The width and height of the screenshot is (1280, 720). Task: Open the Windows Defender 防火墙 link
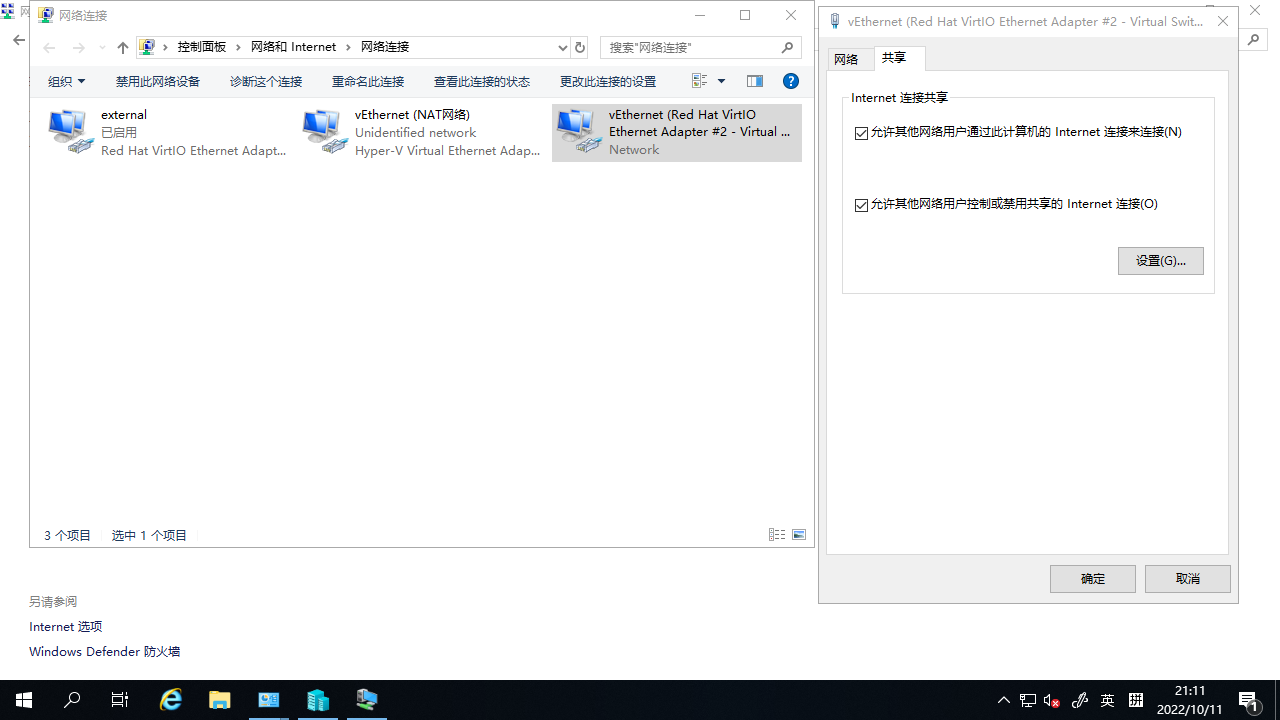coord(105,651)
